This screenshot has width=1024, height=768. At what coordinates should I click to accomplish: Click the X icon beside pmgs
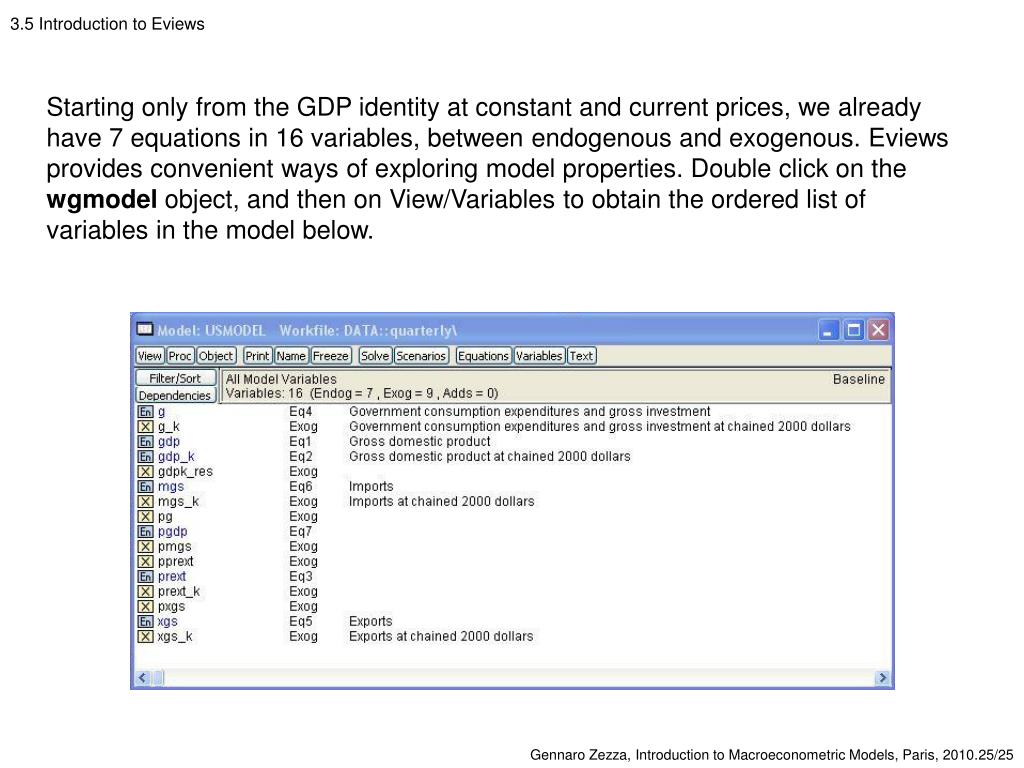[145, 547]
